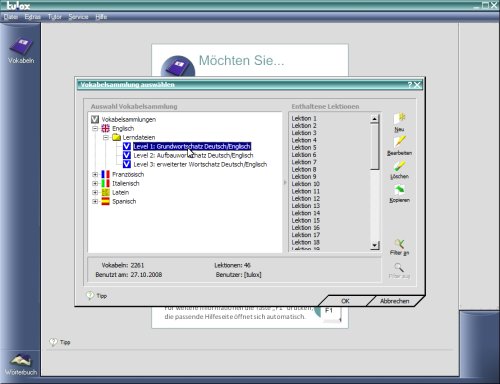Open the Vokabeln module in sidebar
The width and height of the screenshot is (500, 384).
click(x=21, y=51)
